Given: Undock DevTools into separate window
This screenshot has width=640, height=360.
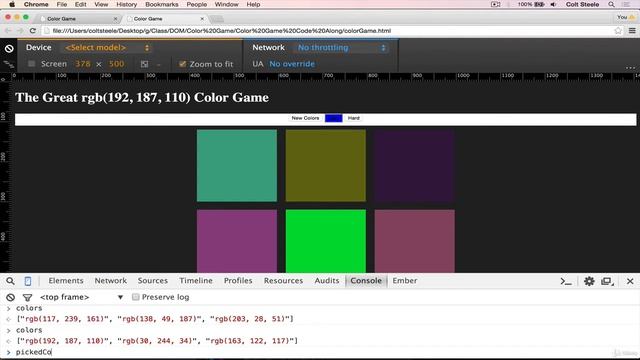Looking at the screenshot, I should pos(607,281).
